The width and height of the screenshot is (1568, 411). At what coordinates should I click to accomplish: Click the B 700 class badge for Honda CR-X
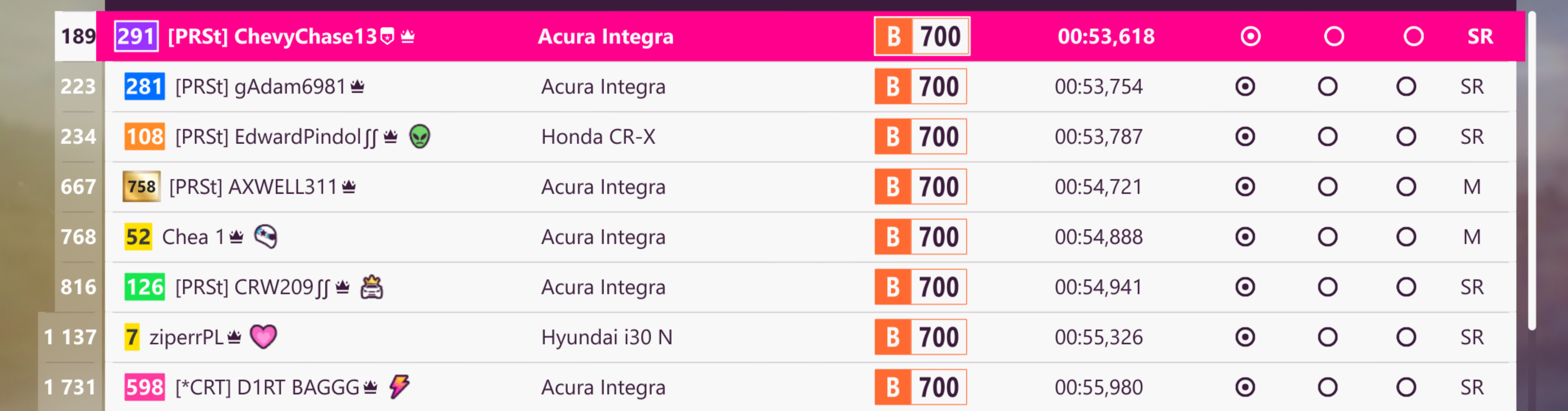pos(920,136)
